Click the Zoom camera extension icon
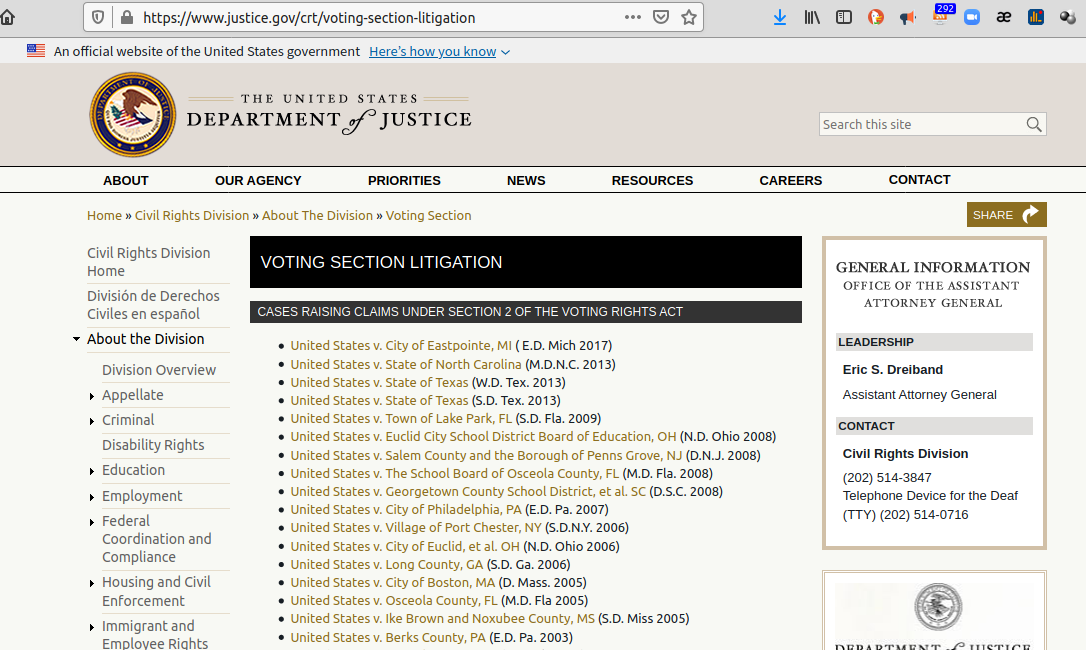The width and height of the screenshot is (1086, 650). (972, 17)
